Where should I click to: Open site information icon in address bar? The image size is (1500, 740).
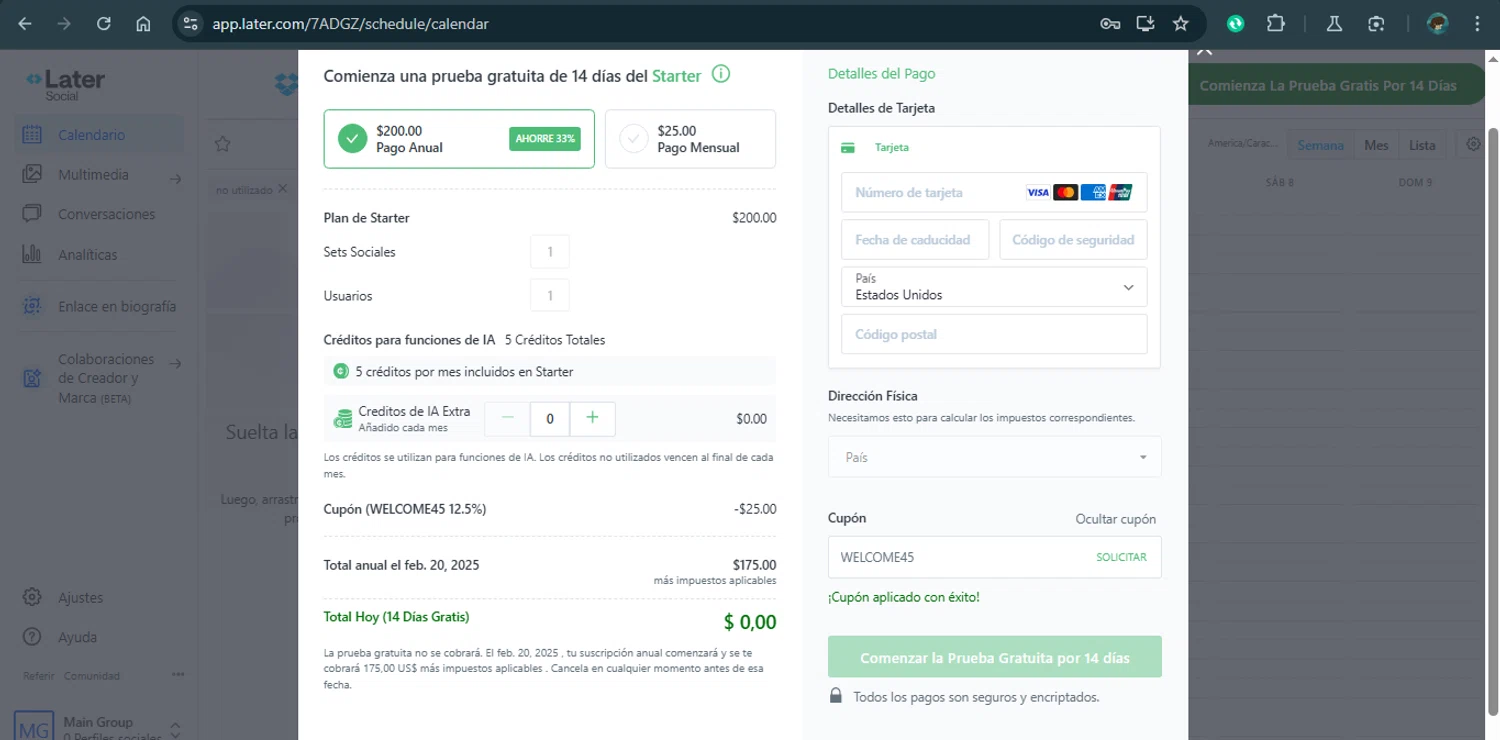[191, 23]
